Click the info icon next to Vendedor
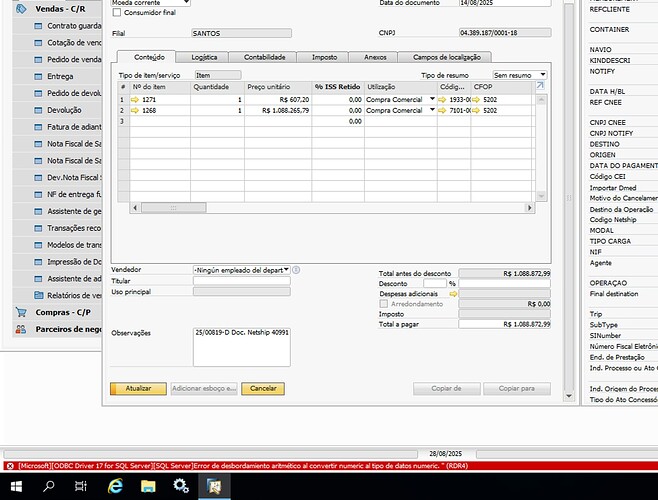This screenshot has width=658, height=500. tap(297, 270)
